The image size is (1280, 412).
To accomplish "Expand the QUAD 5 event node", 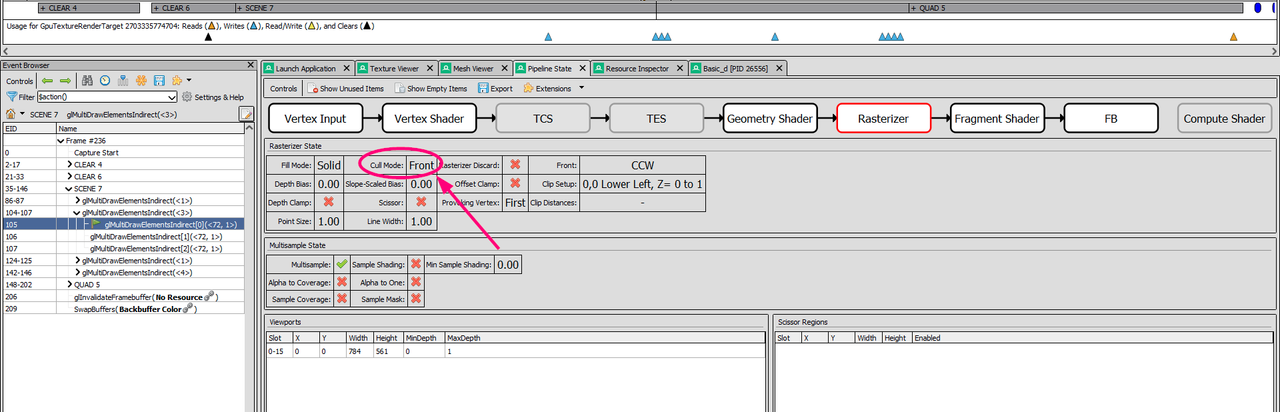I will pyautogui.click(x=69, y=284).
